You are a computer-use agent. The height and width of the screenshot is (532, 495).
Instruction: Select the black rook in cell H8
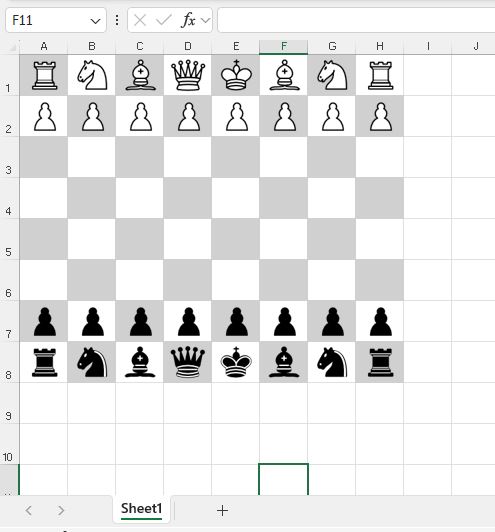tap(381, 362)
